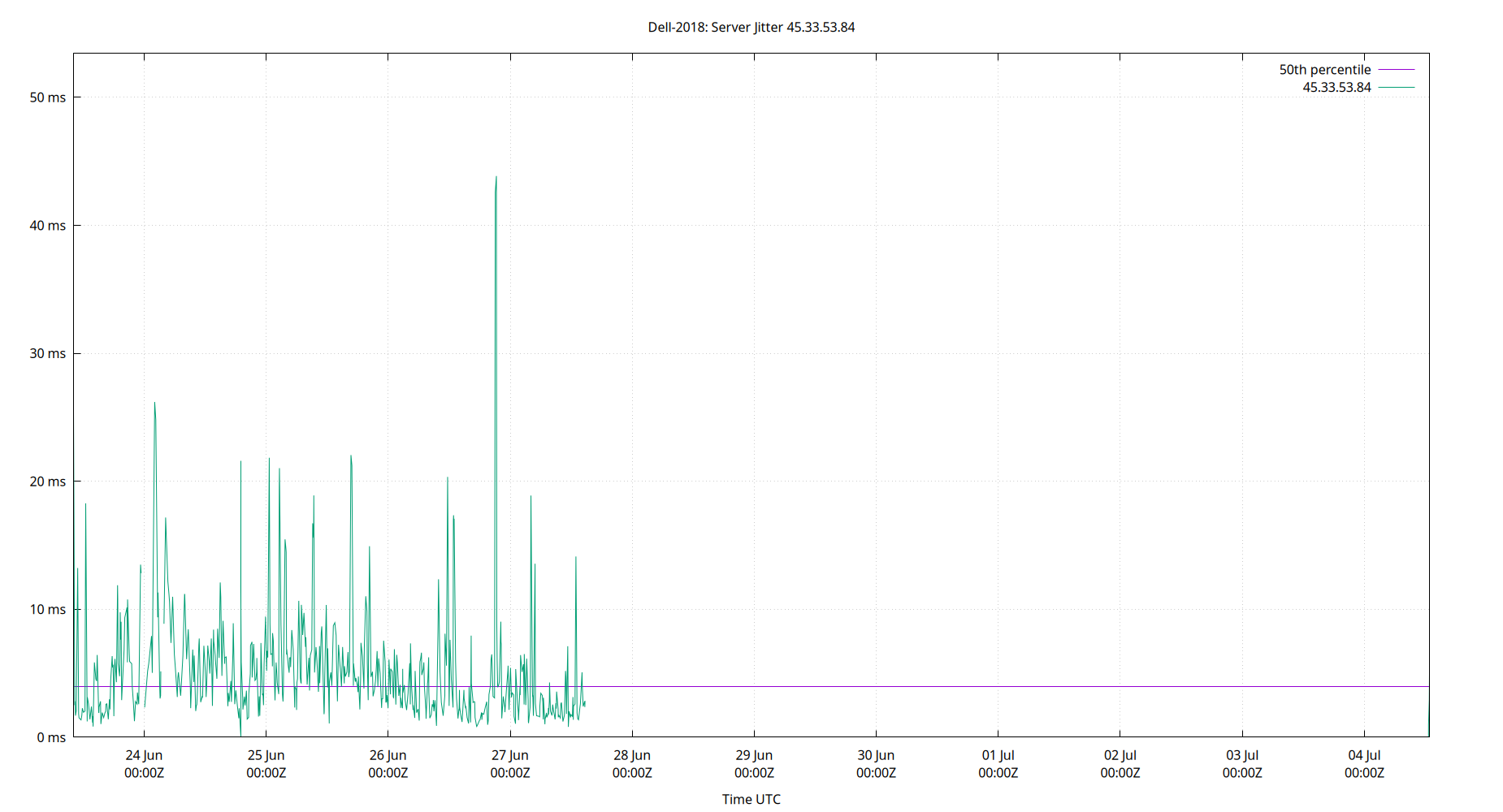Click the chart title 'Dell-2018: Server Jitter 45.33.53.84'
The width and height of the screenshot is (1503, 812).
(751, 27)
